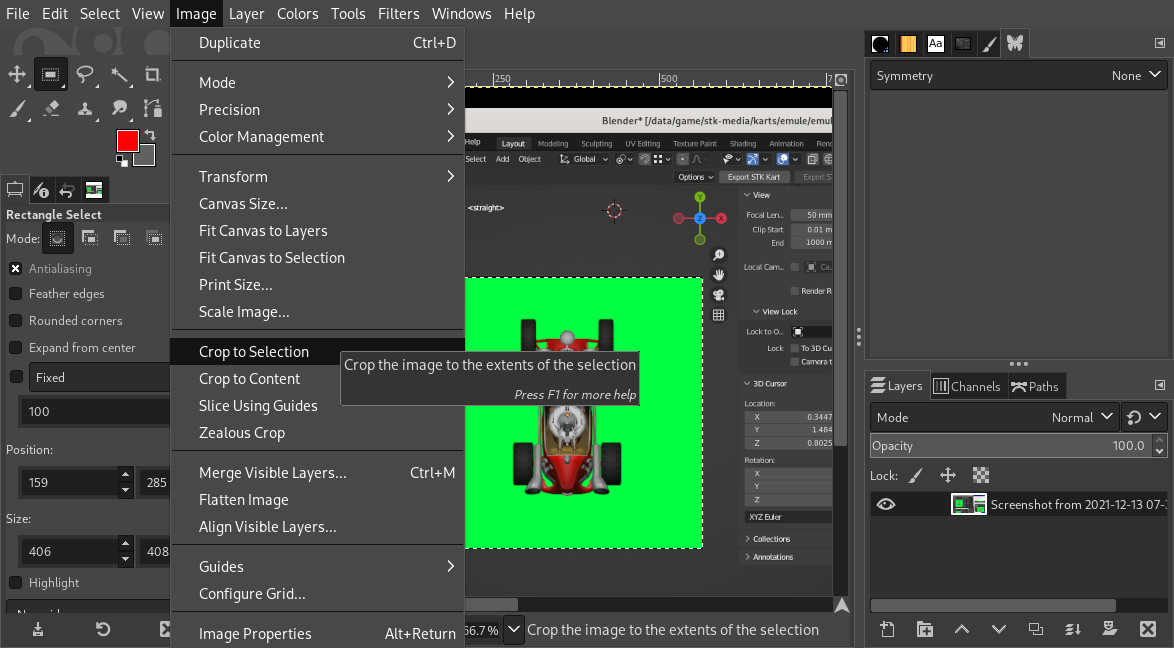
Task: Enable the Highlight checkbox
Action: (15, 582)
